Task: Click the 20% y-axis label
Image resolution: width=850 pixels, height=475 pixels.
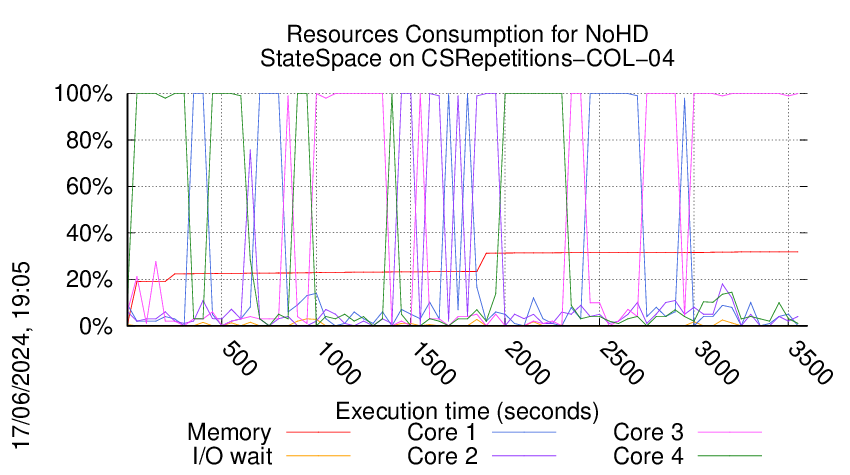Action: pyautogui.click(x=89, y=280)
